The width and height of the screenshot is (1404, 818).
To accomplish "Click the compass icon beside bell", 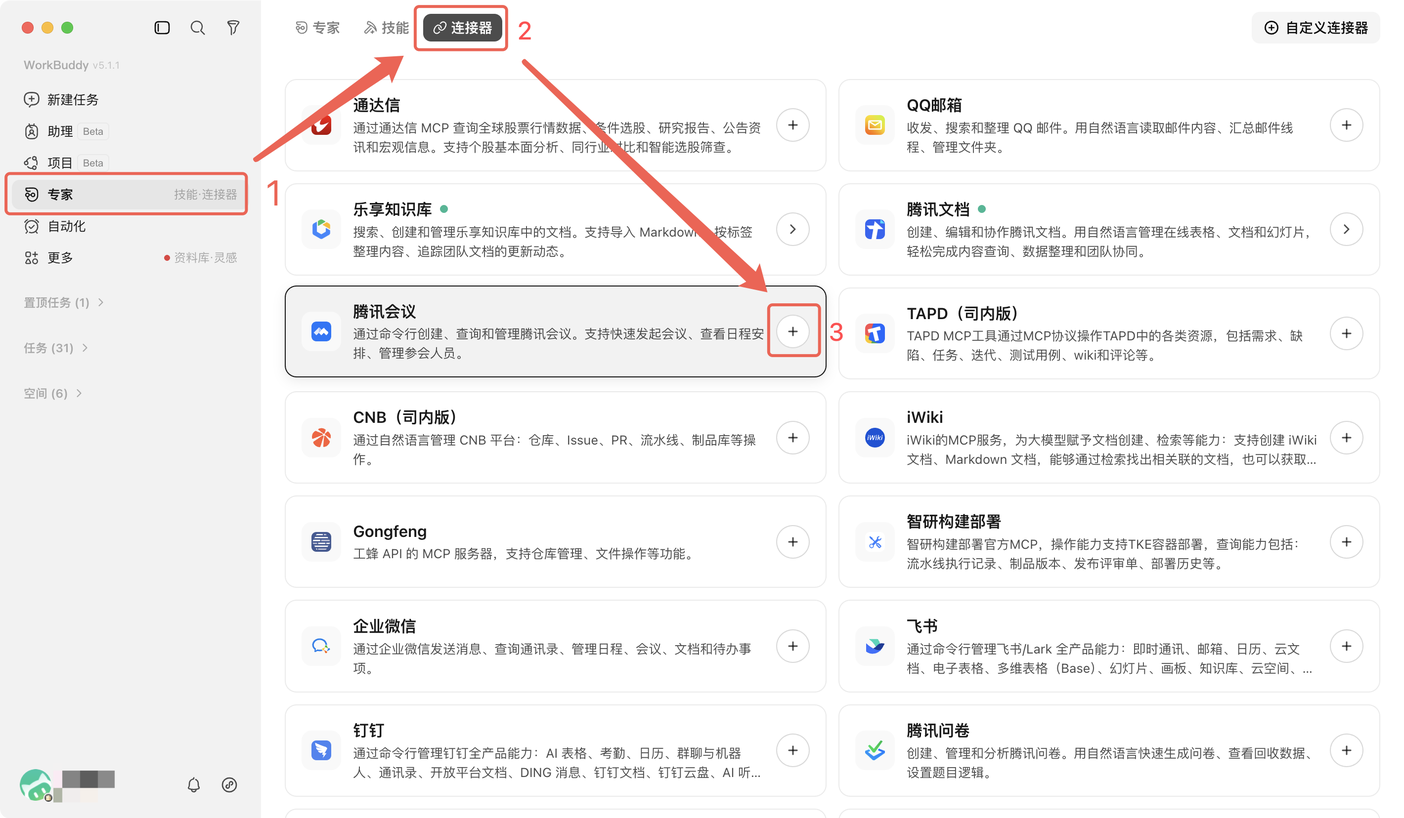I will pos(229,785).
